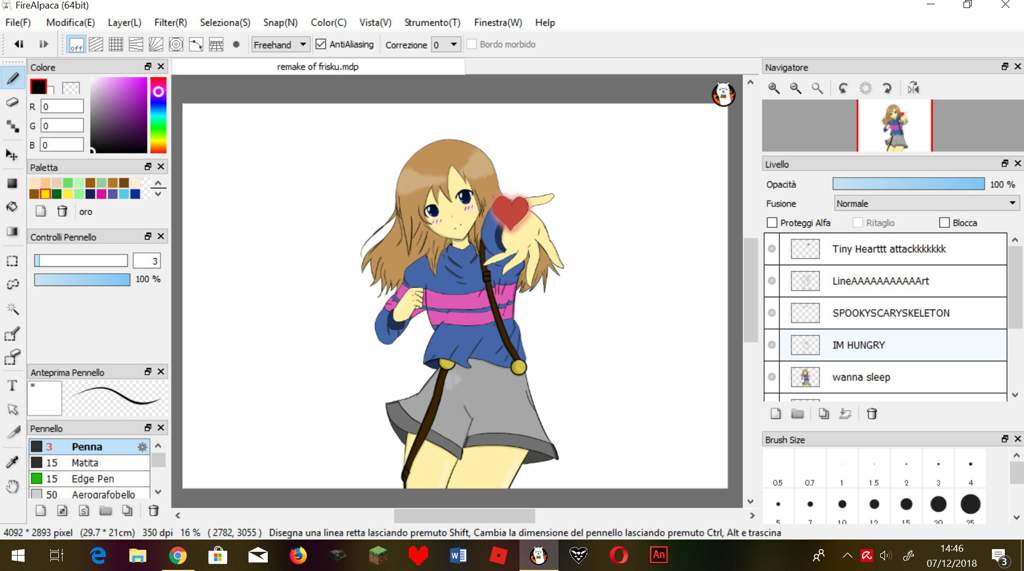Enable the Blocca checkbox
Screen dimensions: 1024x571
[944, 223]
